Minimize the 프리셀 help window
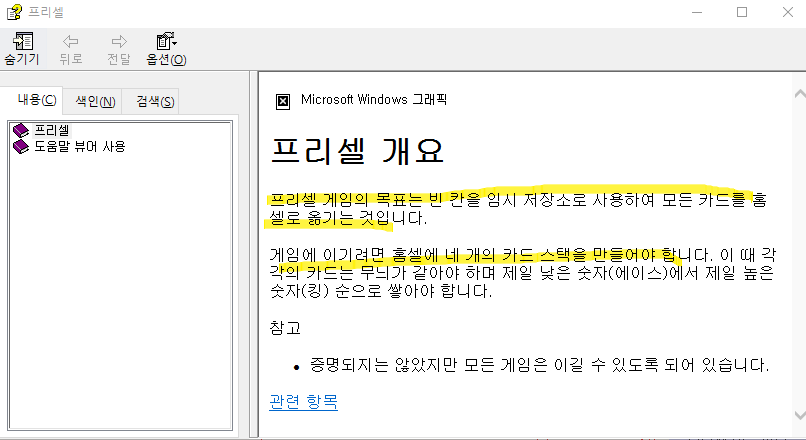This screenshot has height=440, width=806. click(697, 12)
